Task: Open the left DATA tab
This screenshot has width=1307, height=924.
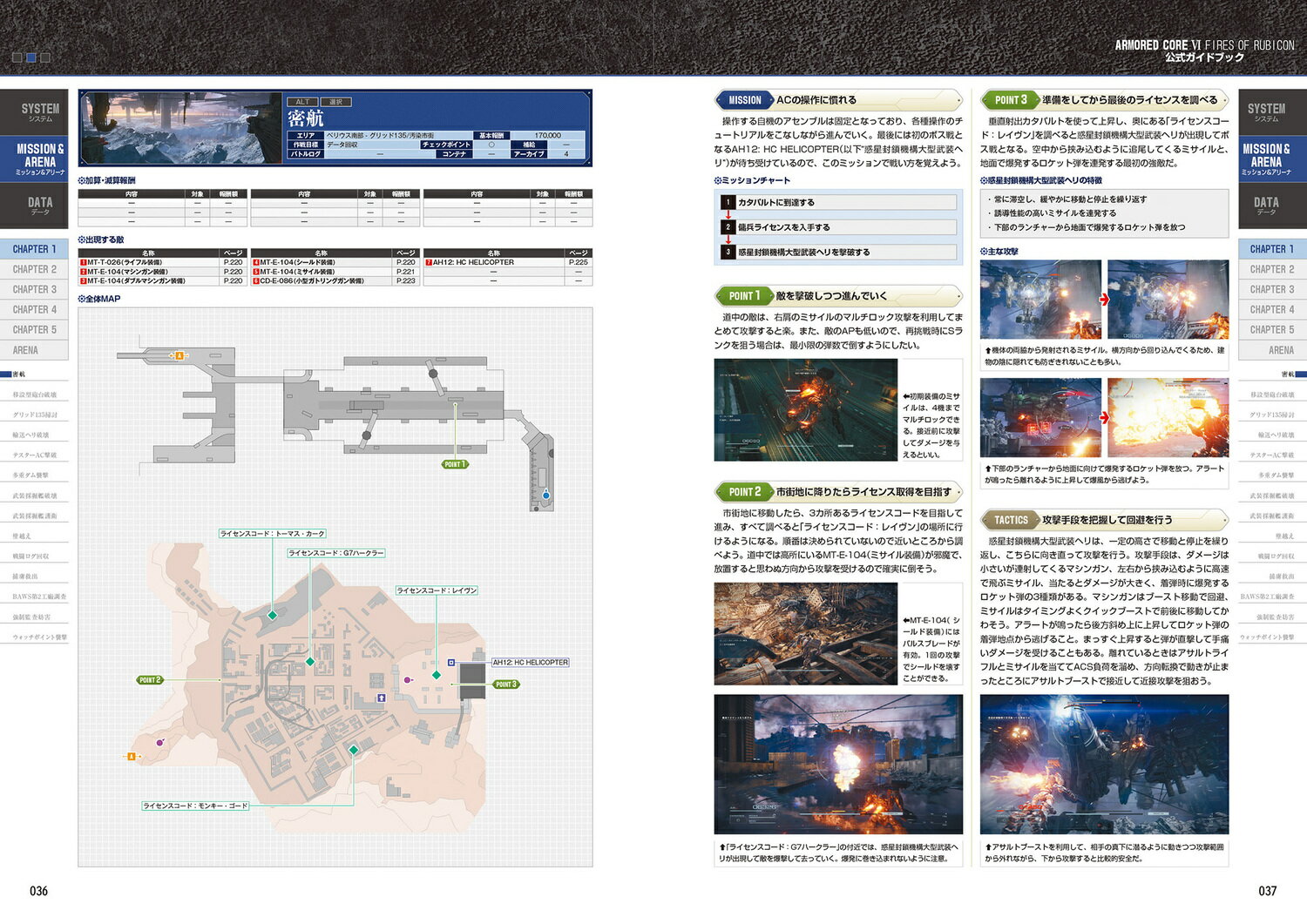Action: tap(34, 206)
